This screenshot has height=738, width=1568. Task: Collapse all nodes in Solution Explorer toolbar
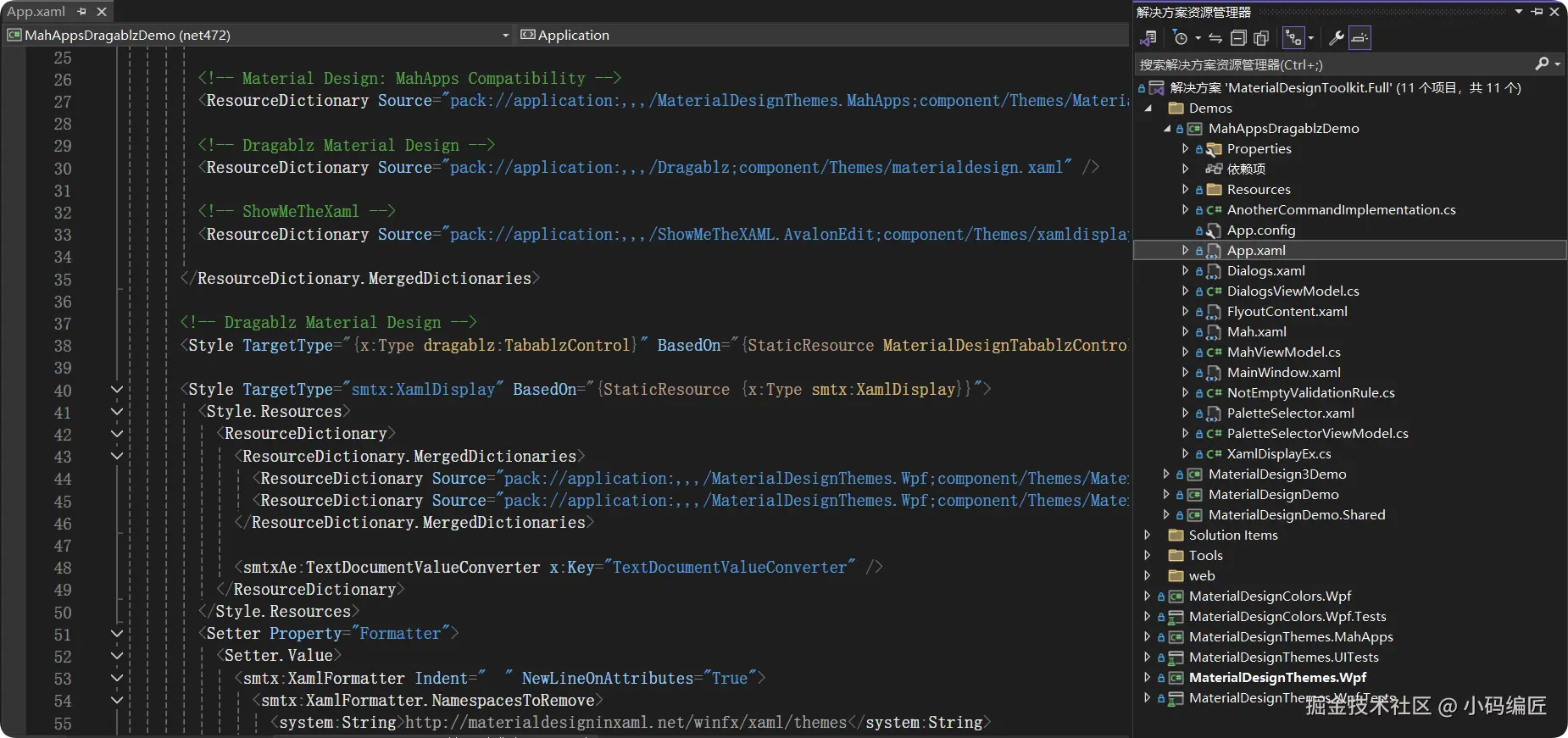click(1238, 38)
